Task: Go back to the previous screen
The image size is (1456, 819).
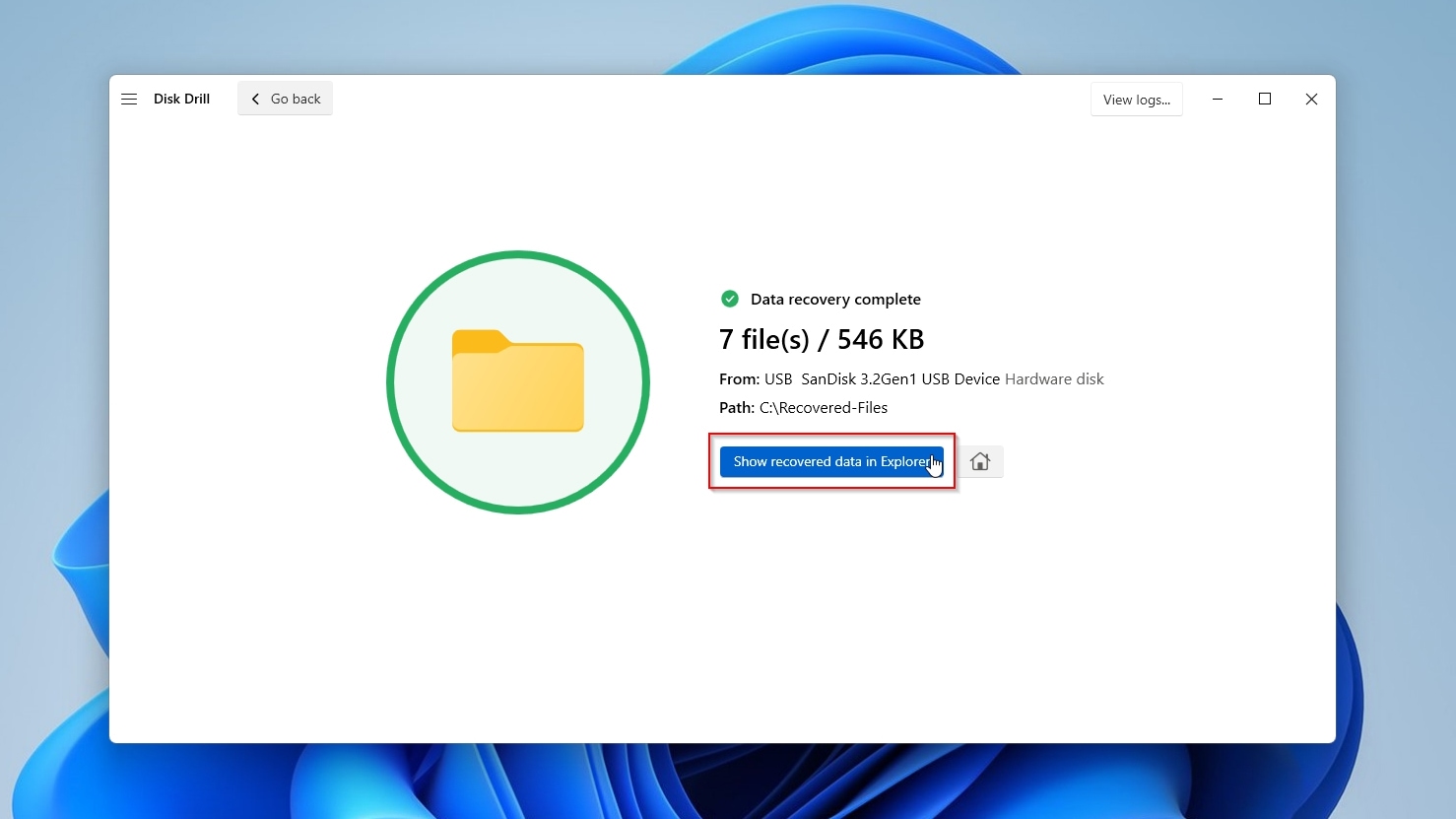Action: (285, 98)
